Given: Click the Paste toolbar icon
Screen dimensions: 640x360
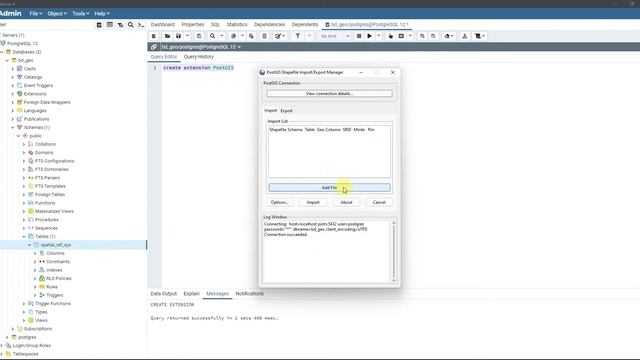Looking at the screenshot, I should point(251,36).
